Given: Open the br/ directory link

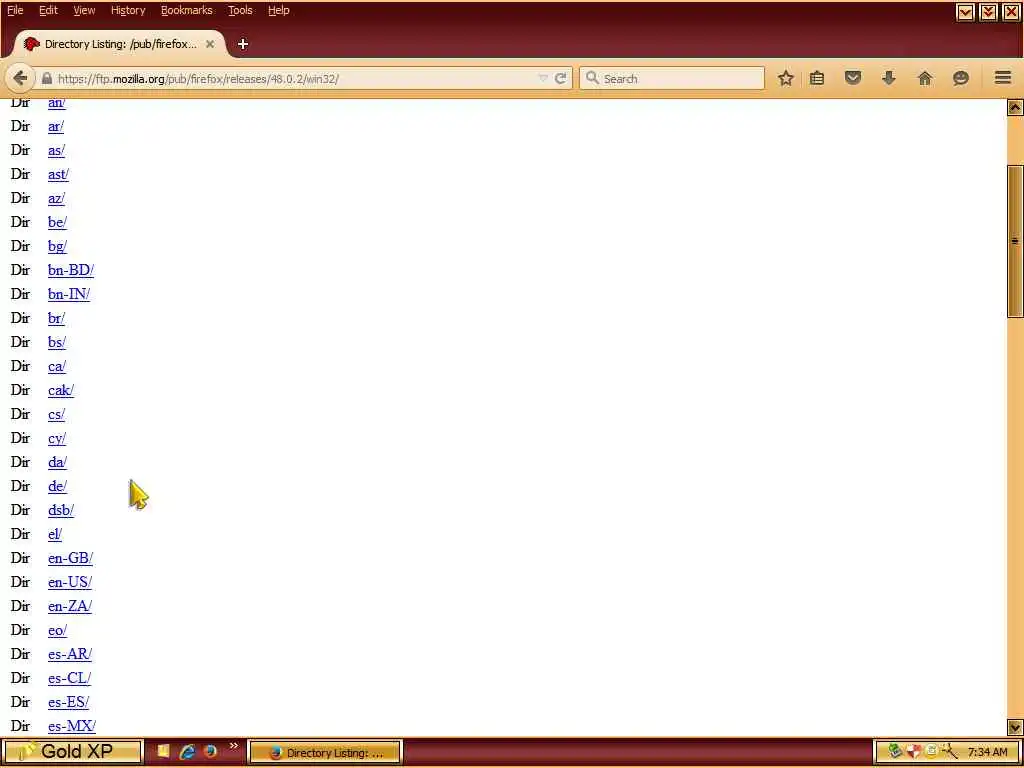Looking at the screenshot, I should 56,319.
